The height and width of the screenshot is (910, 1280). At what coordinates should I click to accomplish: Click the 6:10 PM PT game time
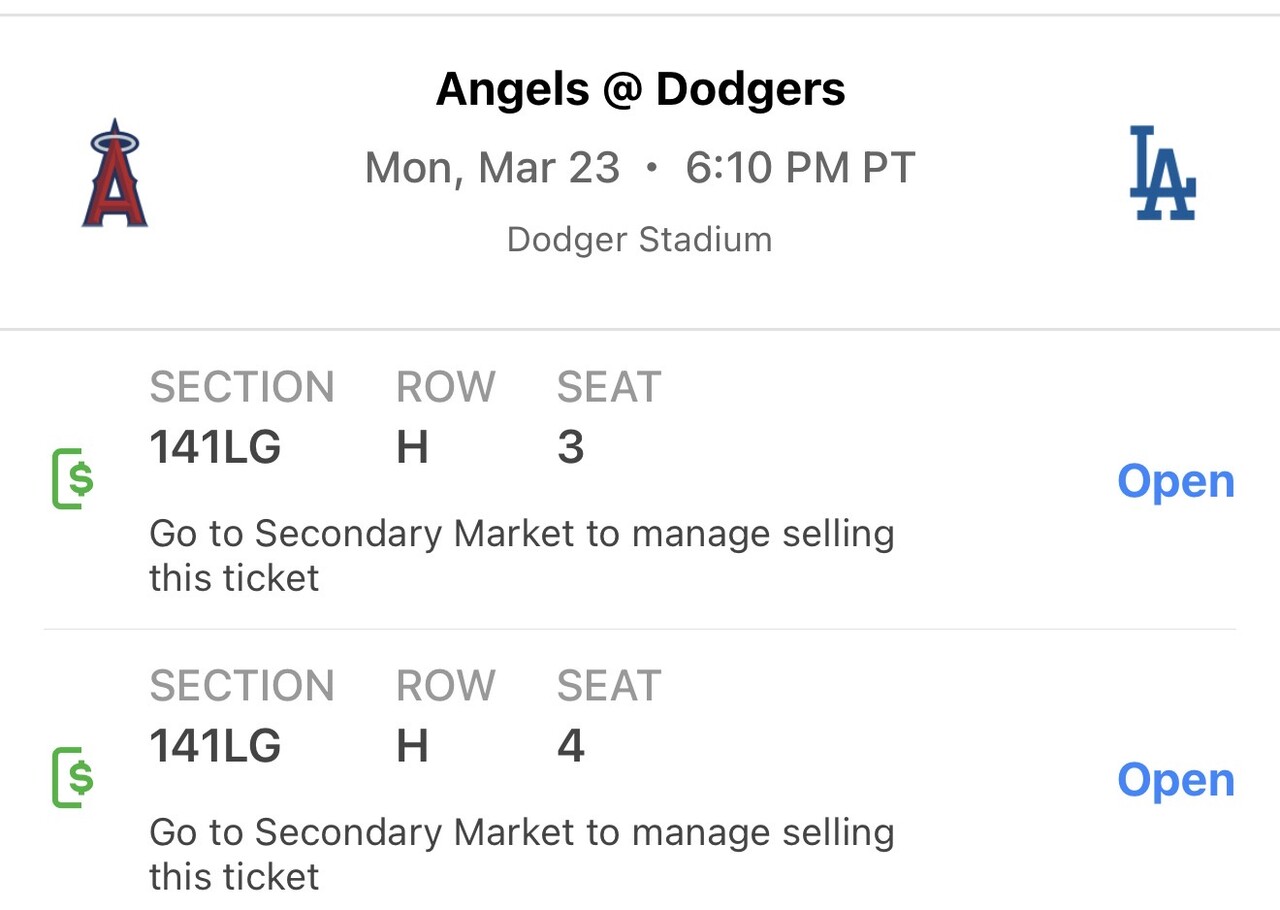pos(800,168)
